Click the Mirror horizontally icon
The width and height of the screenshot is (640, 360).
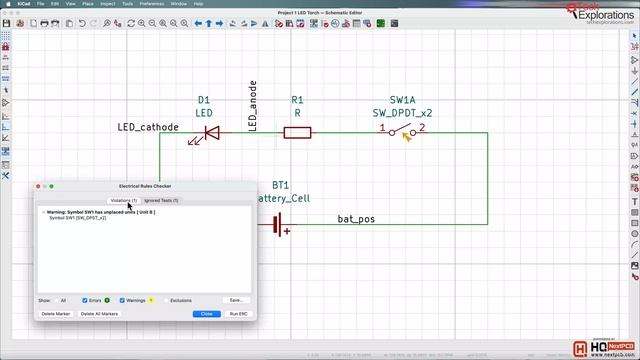click(265, 24)
